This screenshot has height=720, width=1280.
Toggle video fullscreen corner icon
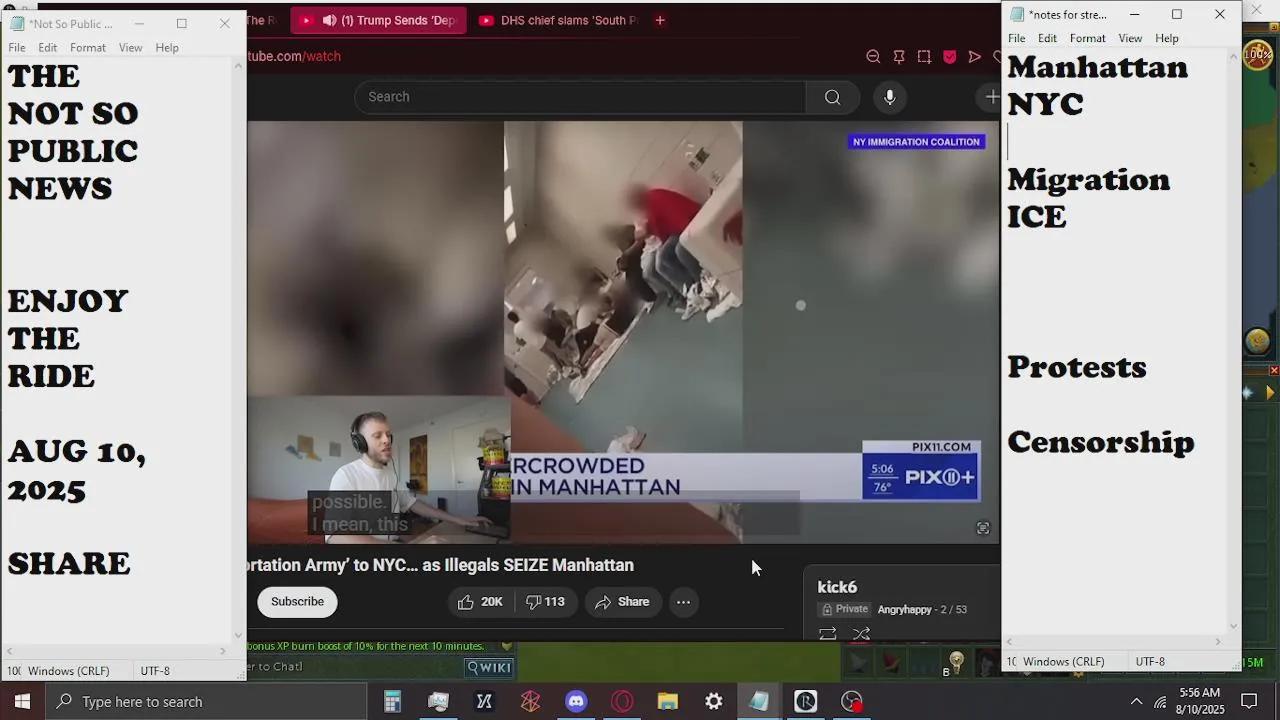coord(983,528)
